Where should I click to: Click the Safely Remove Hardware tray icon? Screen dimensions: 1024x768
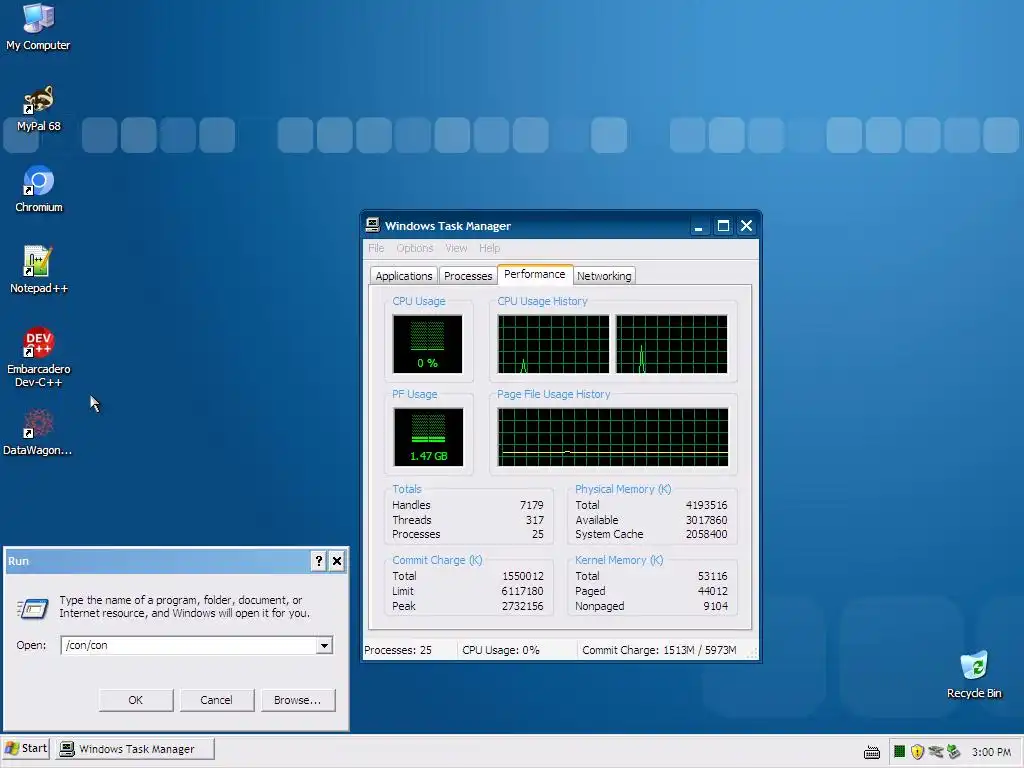point(953,752)
